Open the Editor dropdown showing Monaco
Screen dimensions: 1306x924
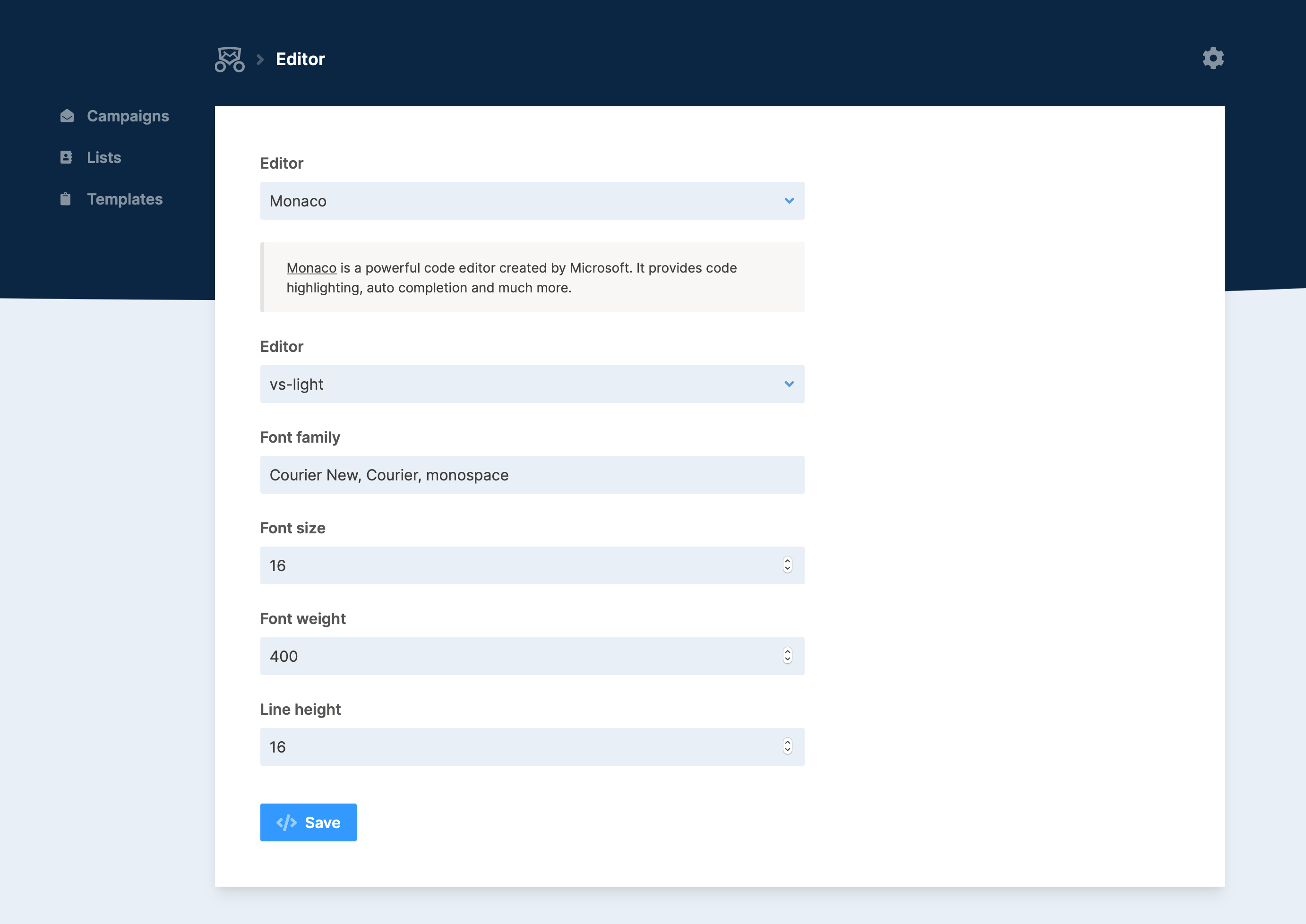(532, 201)
